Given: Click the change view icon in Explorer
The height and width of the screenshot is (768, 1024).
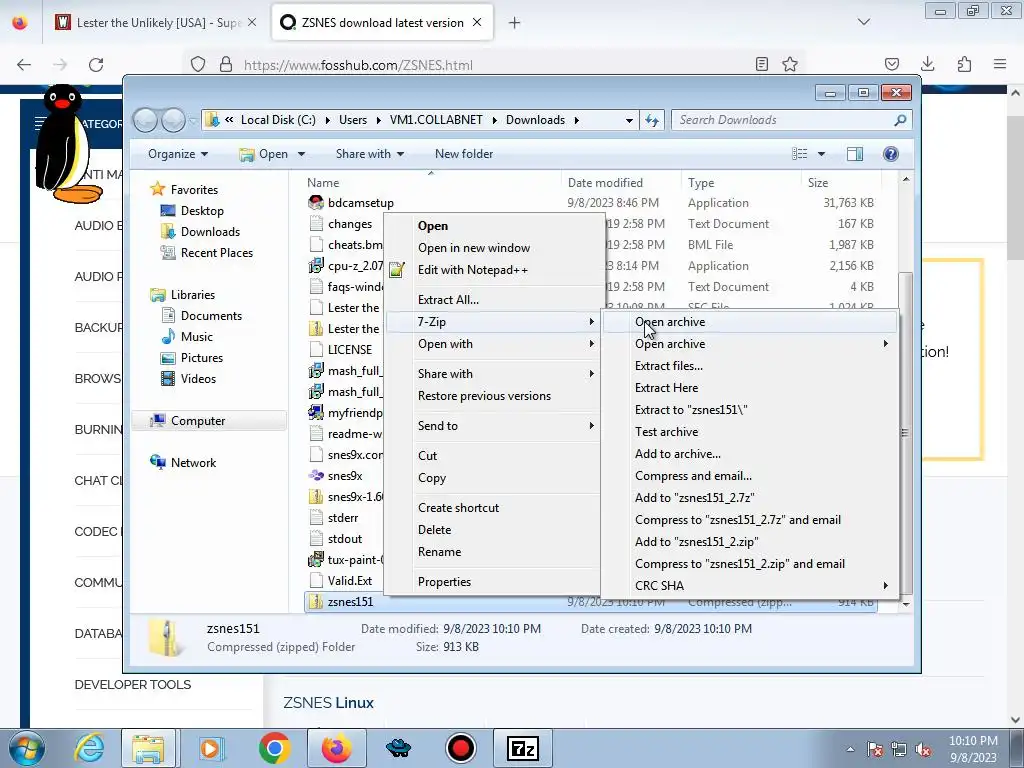Looking at the screenshot, I should [800, 153].
